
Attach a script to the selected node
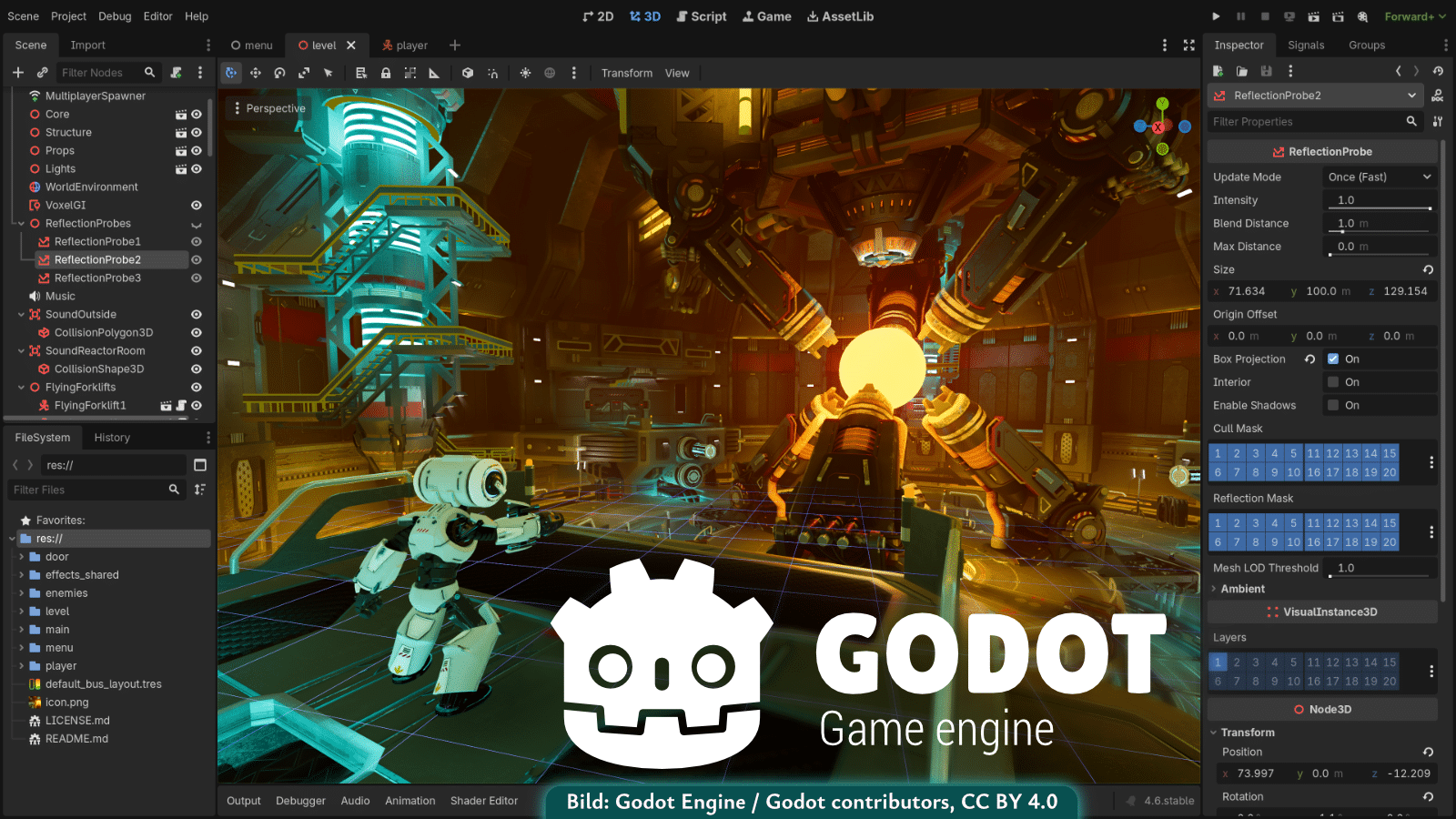[177, 73]
